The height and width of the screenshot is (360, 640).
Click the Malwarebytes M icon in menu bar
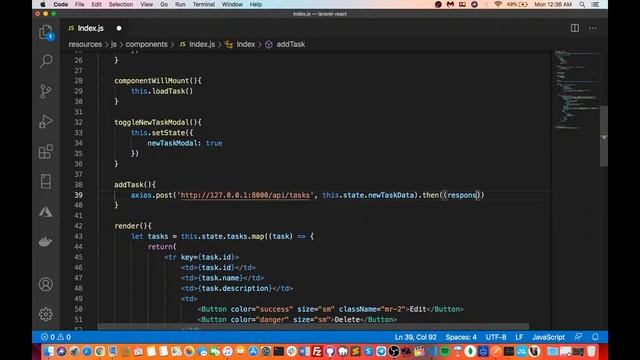click(450, 4)
